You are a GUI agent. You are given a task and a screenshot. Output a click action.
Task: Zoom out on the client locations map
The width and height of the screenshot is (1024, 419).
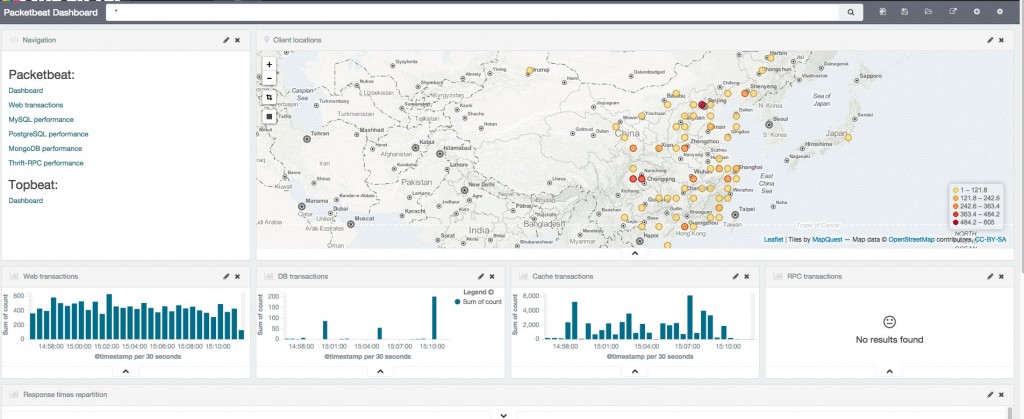coord(269,78)
